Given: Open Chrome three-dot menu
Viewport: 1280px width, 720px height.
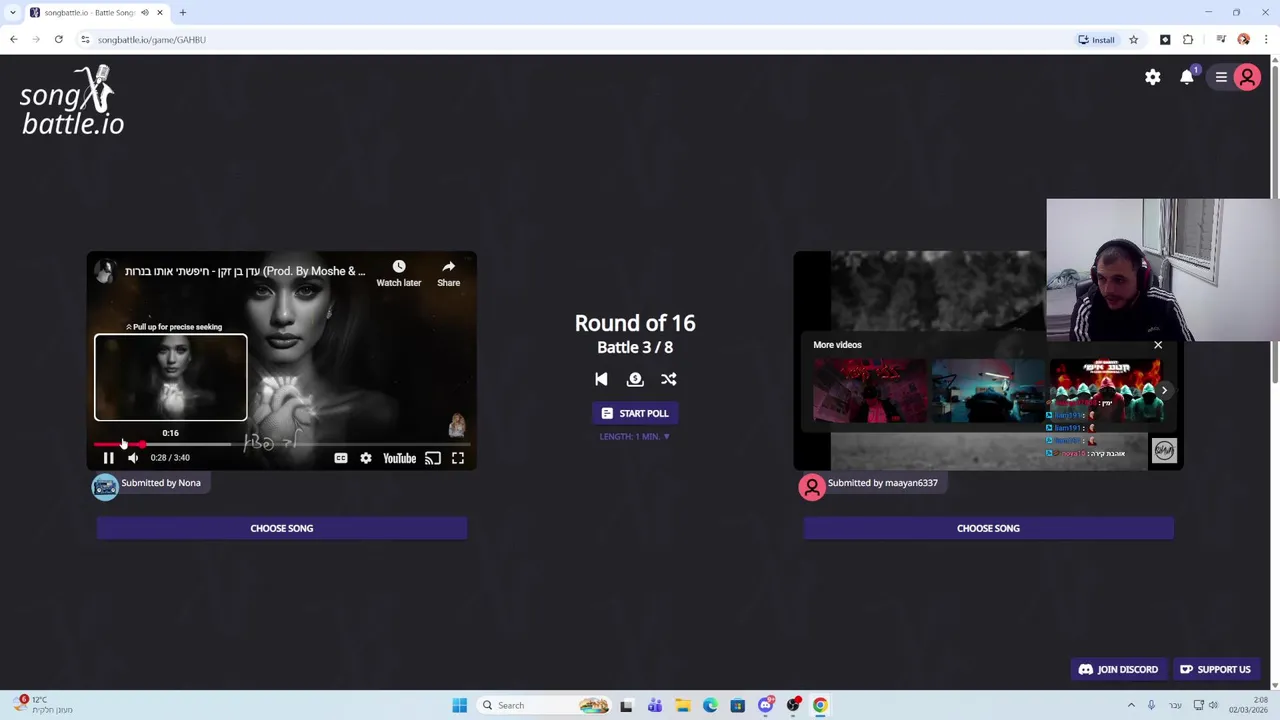Looking at the screenshot, I should click(1266, 40).
